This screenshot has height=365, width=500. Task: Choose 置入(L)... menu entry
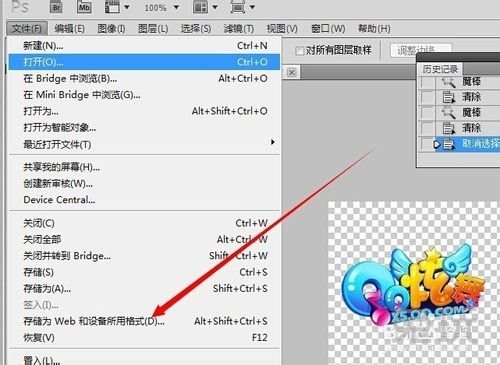144,360
